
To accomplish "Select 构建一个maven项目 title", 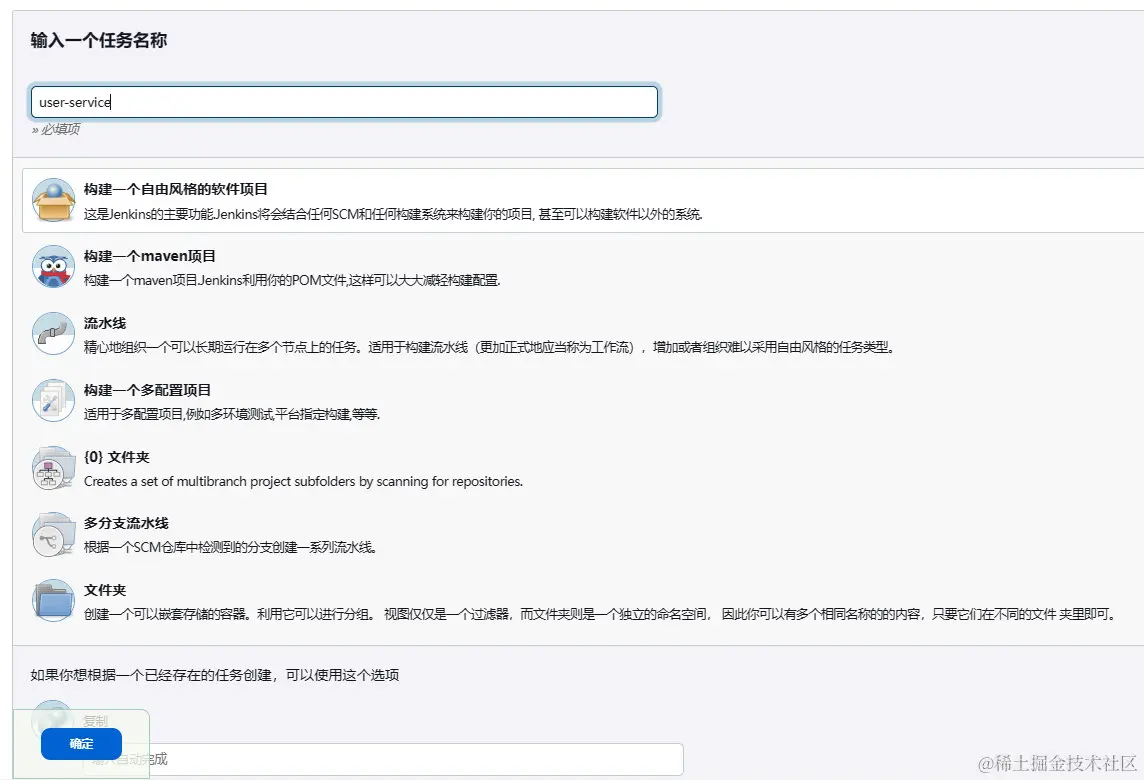I will click(150, 256).
